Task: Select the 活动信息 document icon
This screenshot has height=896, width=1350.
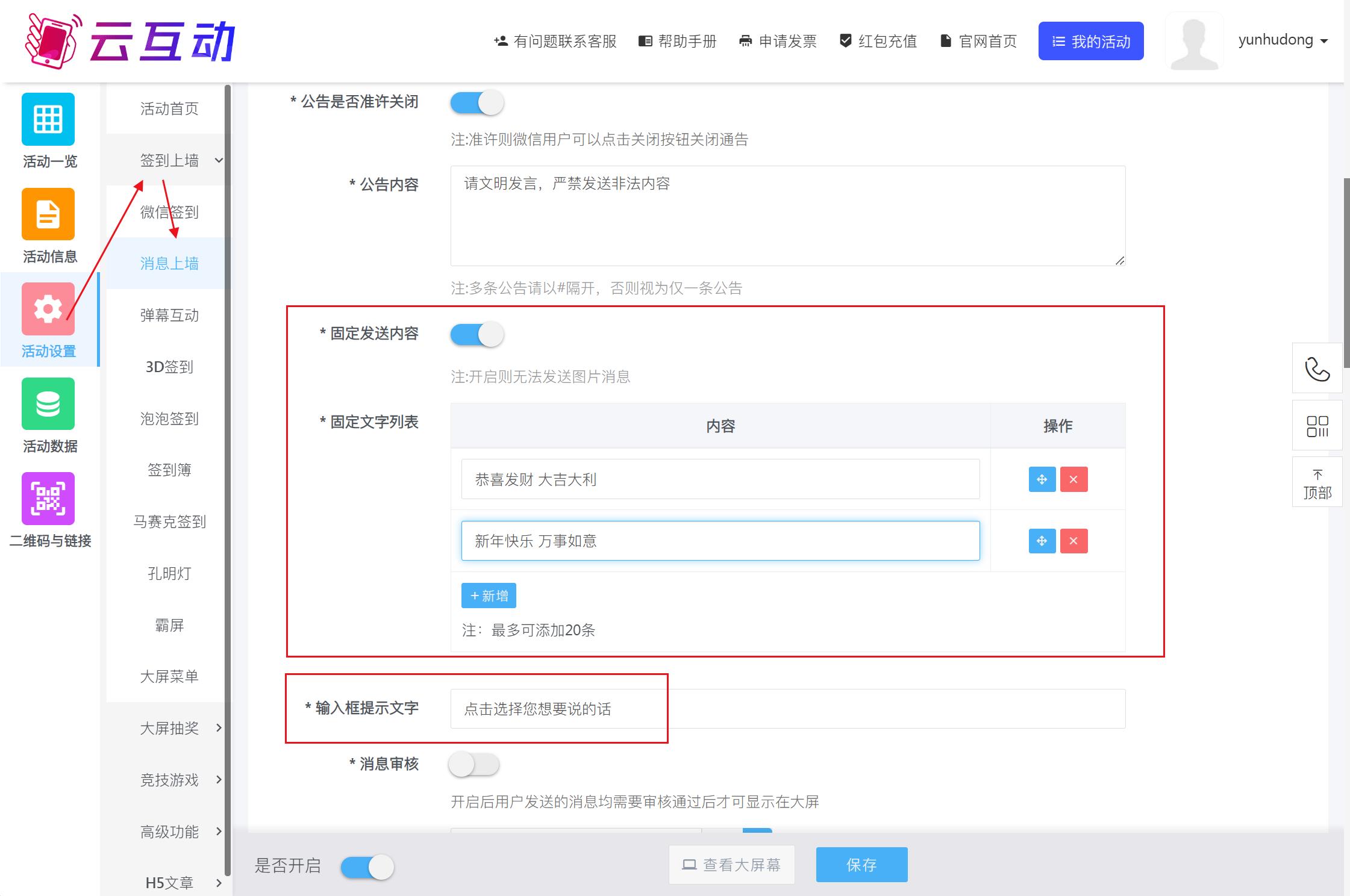Action: (48, 214)
